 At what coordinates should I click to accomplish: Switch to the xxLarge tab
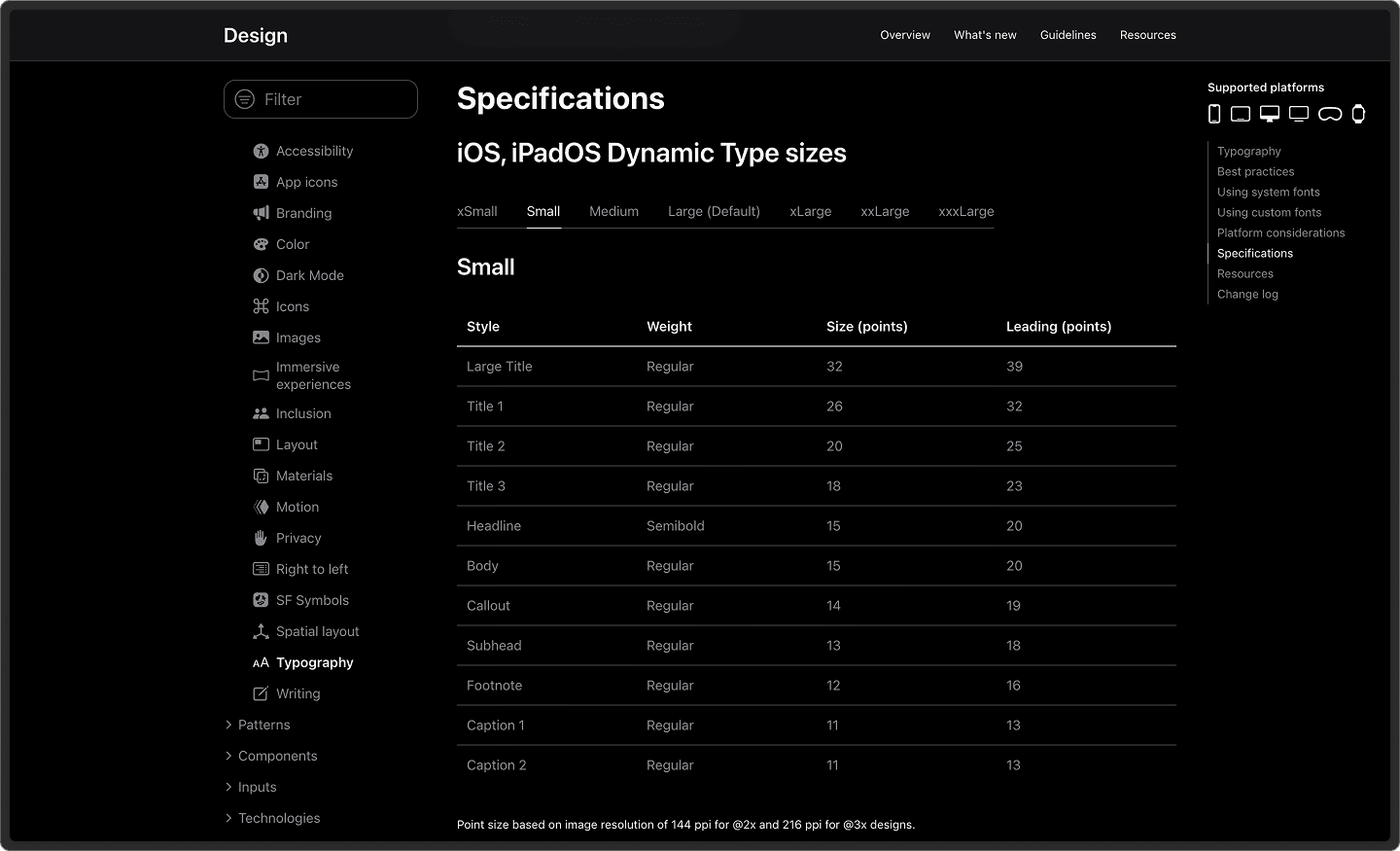886,211
